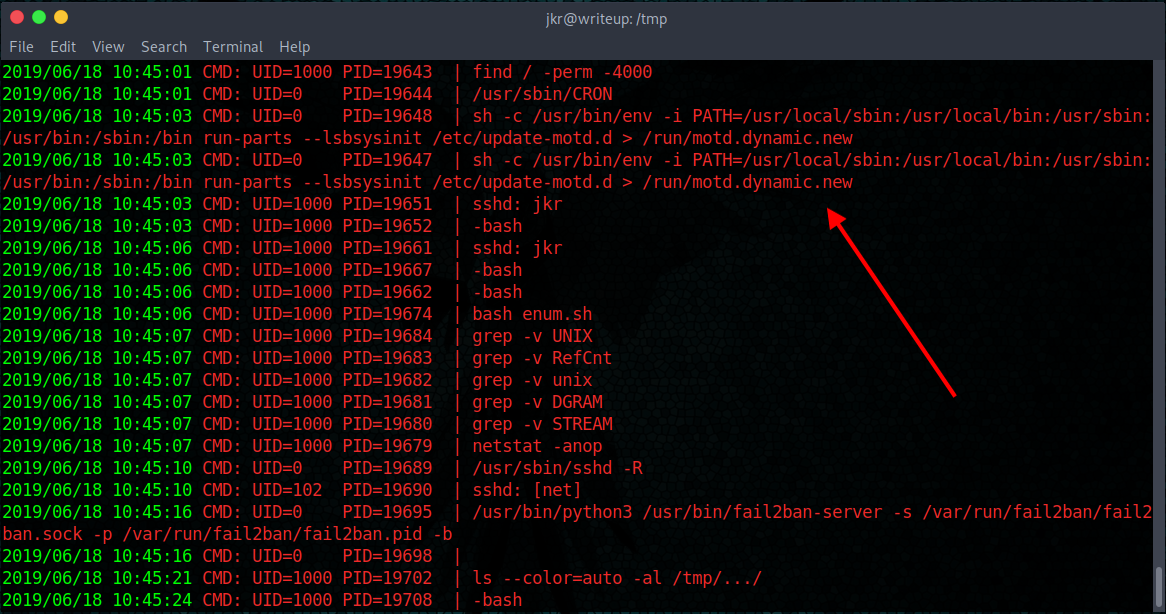
Task: Click PID=19689 in the process list
Action: 387,468
